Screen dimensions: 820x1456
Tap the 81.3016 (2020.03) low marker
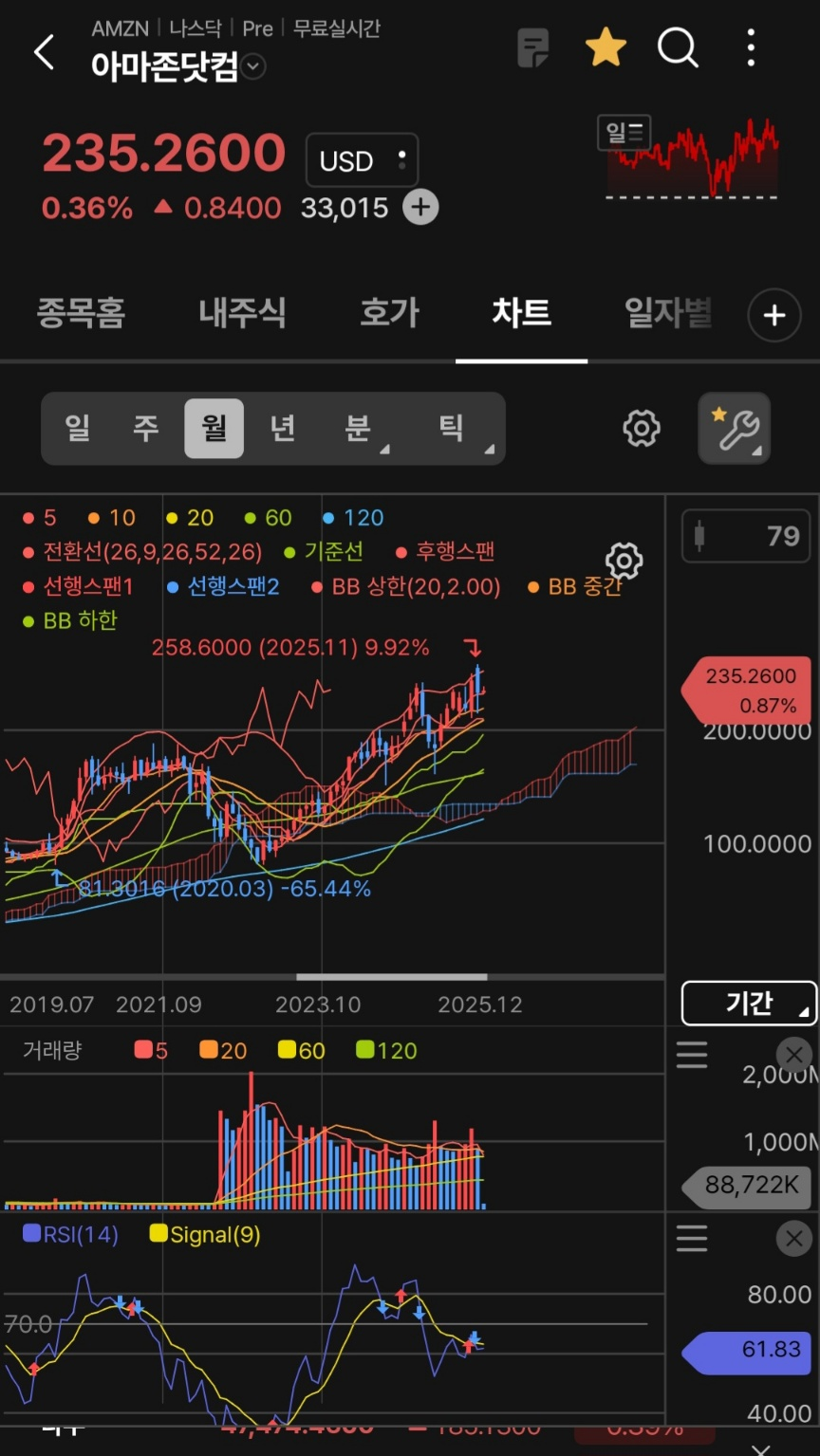224,889
